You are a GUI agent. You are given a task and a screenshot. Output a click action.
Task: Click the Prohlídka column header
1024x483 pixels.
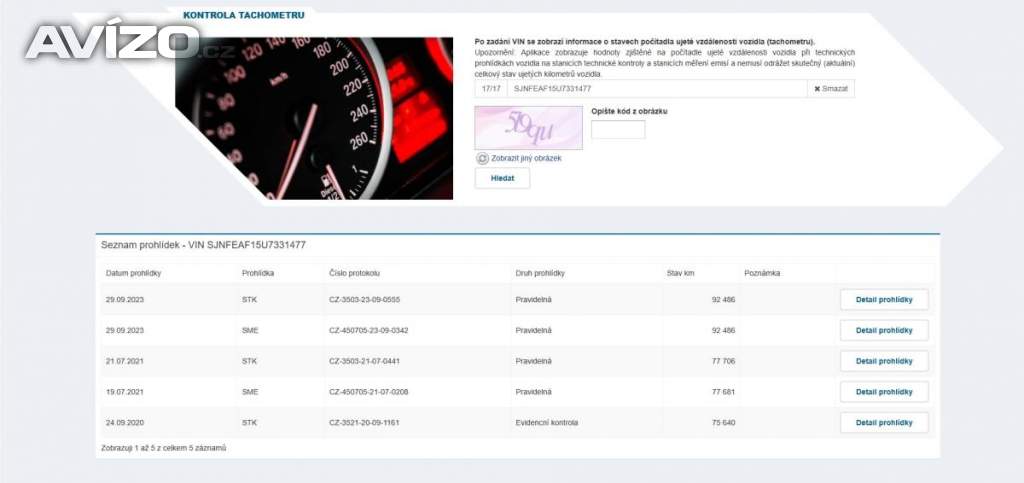257,273
